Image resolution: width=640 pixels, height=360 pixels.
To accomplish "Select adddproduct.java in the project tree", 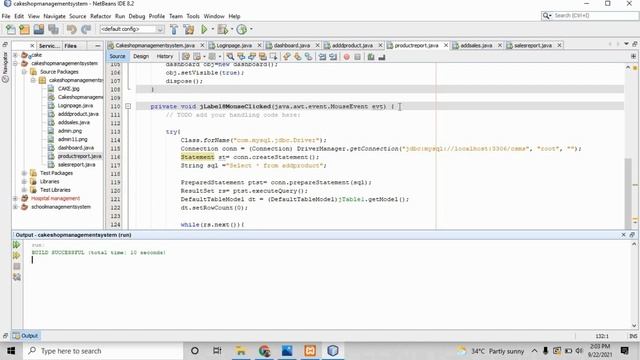I will click(x=78, y=114).
